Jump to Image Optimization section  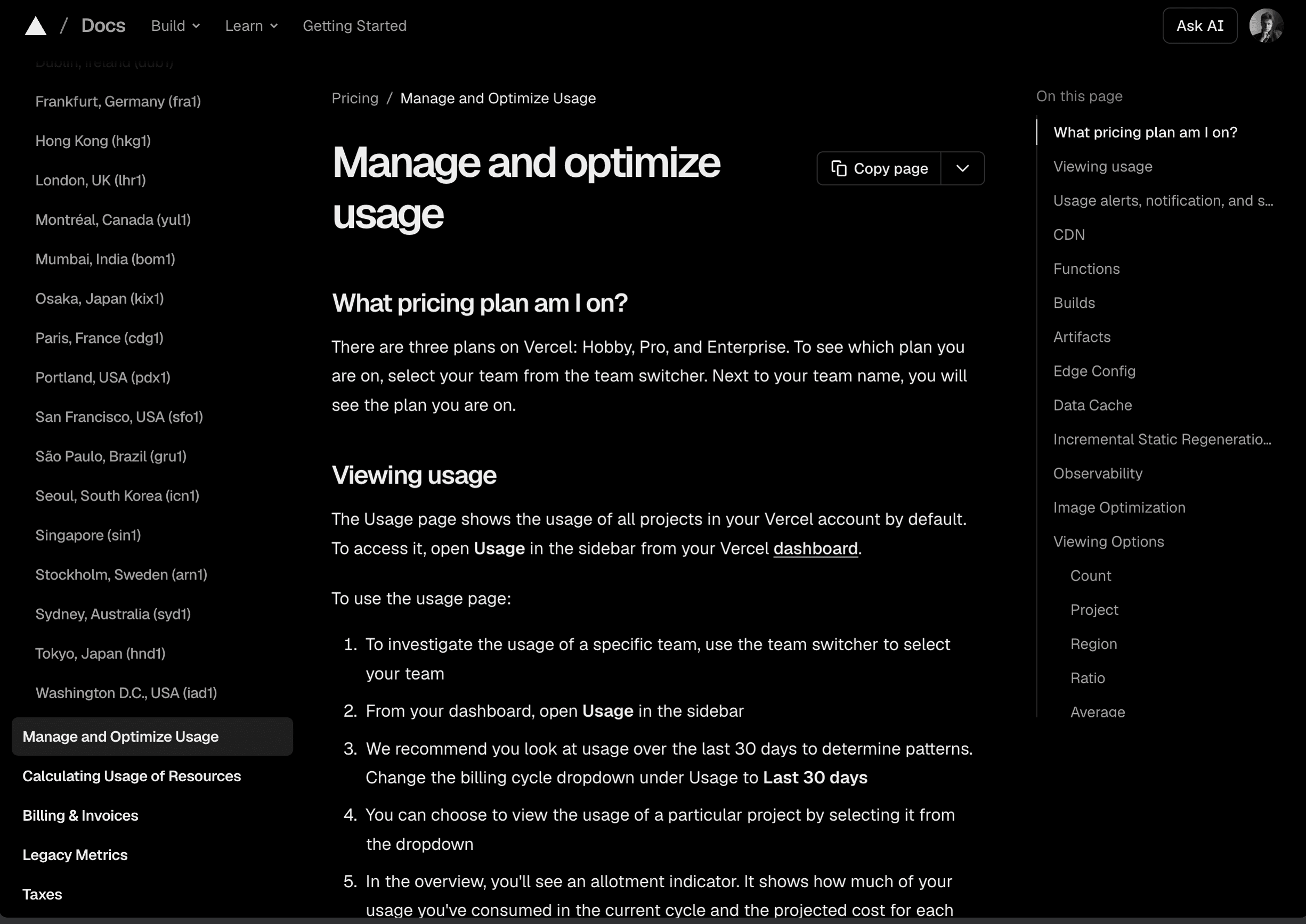point(1120,508)
